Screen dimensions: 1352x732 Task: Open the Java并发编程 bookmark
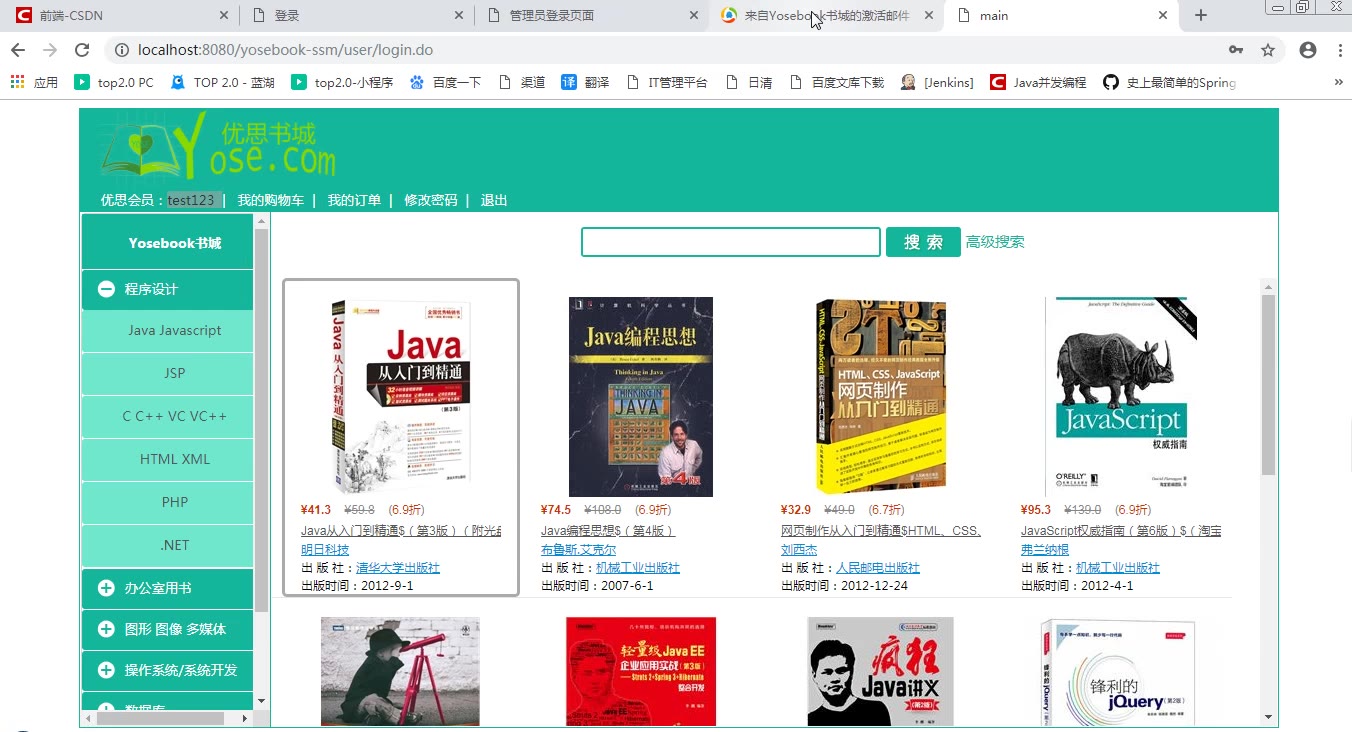pos(1038,83)
